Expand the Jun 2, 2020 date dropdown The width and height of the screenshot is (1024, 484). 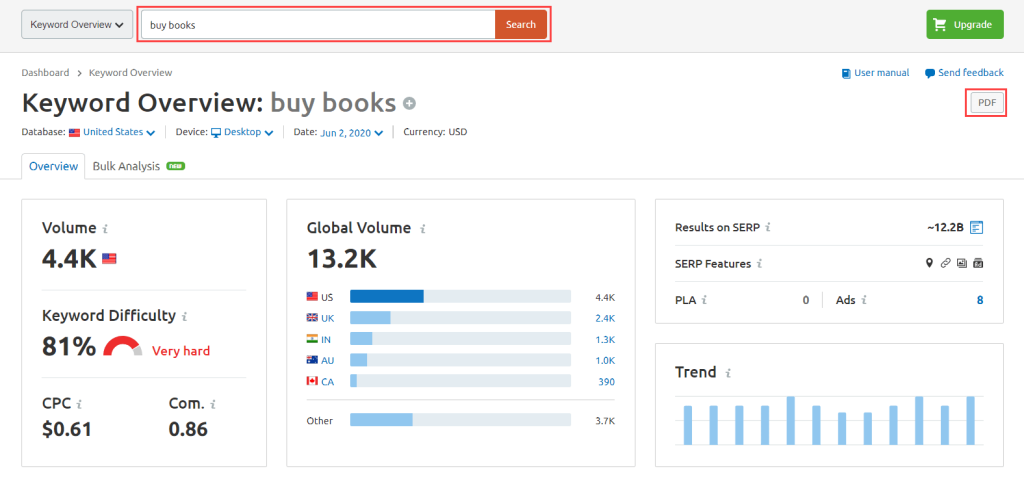click(351, 132)
